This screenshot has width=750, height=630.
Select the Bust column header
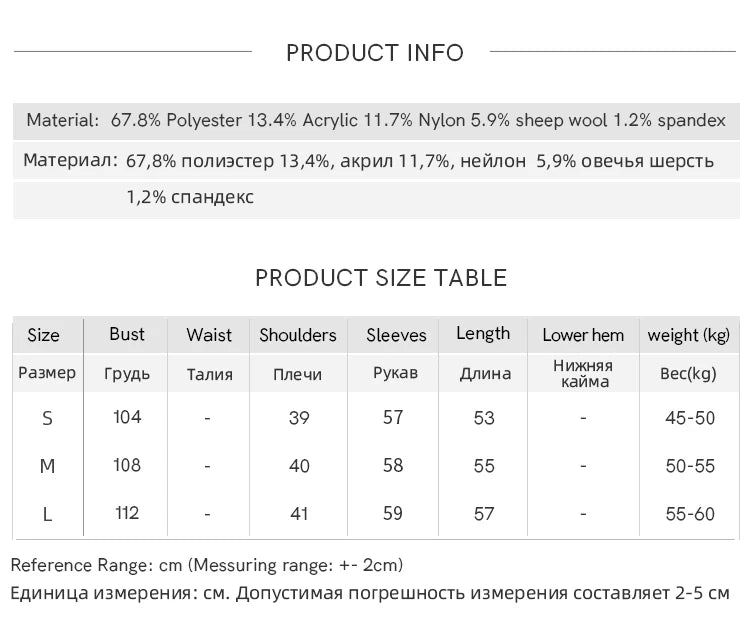[127, 334]
